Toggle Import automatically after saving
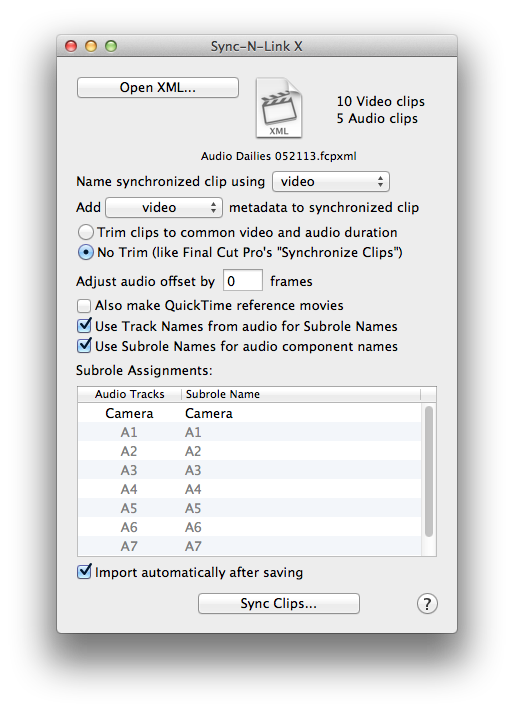 [84, 572]
